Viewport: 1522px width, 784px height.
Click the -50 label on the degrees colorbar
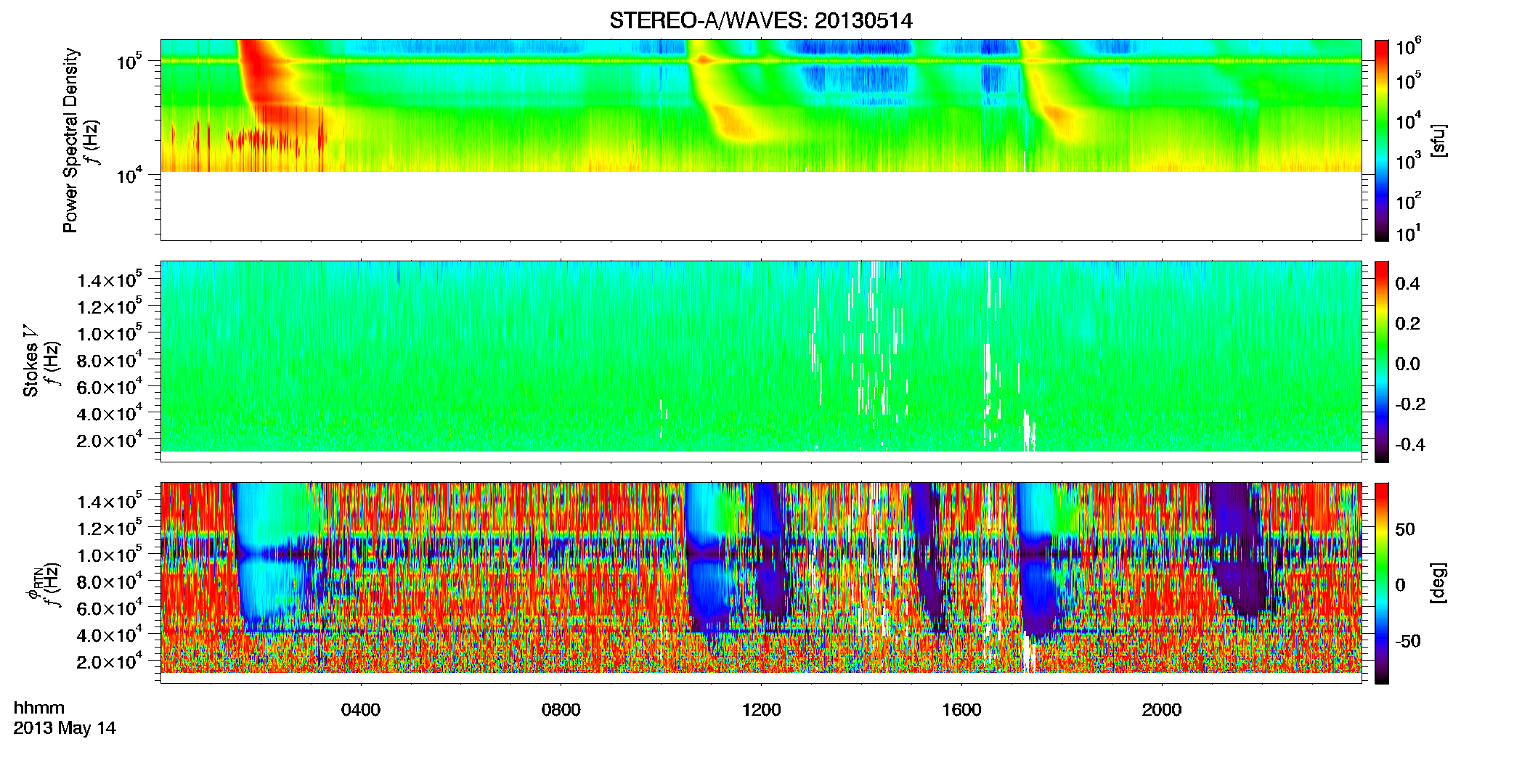(1408, 642)
